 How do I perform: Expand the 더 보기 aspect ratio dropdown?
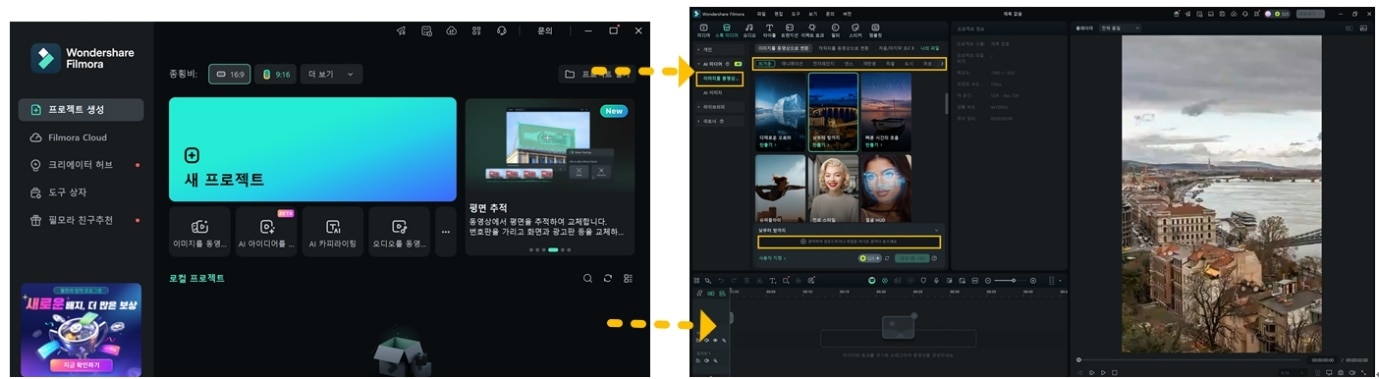pyautogui.click(x=331, y=74)
